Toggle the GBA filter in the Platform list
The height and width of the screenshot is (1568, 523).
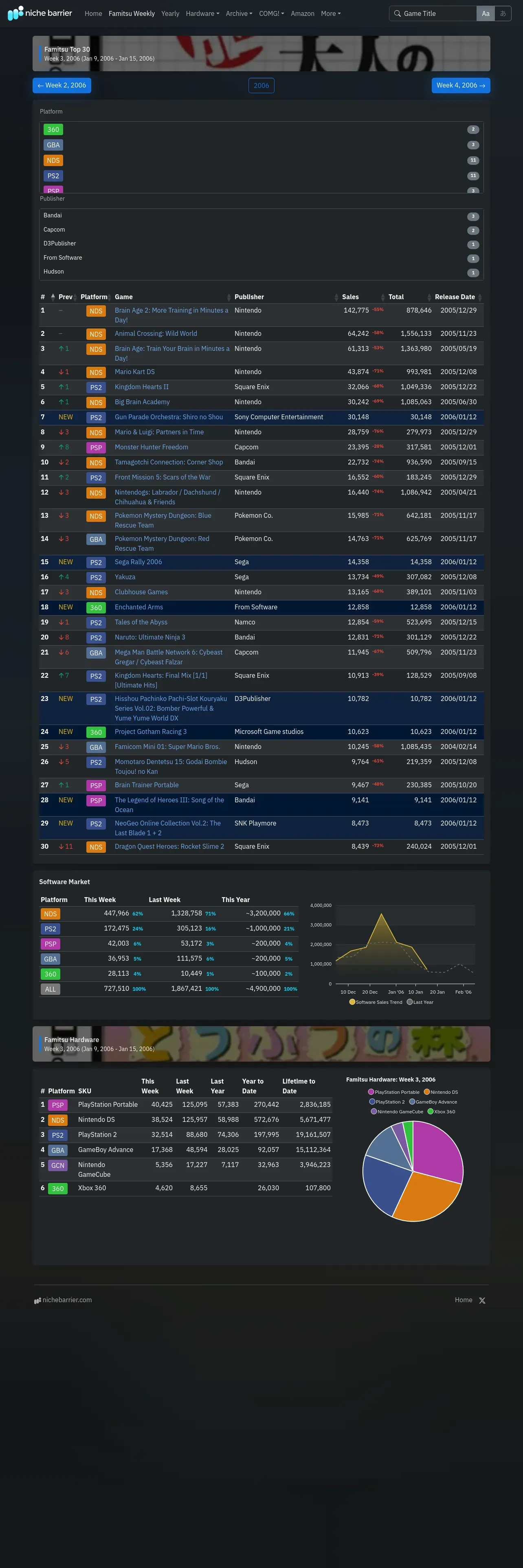click(x=261, y=145)
